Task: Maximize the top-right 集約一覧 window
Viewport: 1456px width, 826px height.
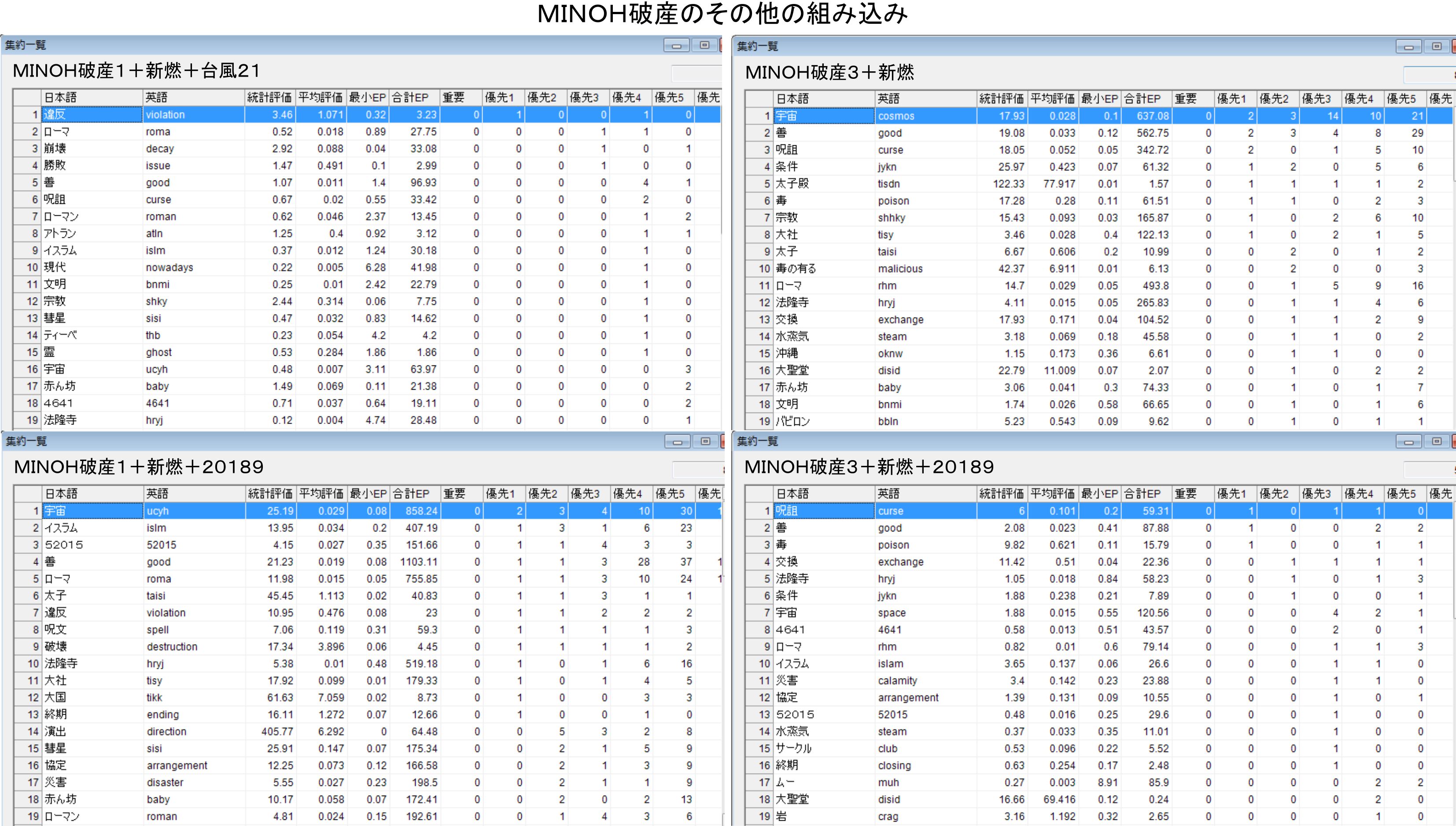Action: (1436, 47)
